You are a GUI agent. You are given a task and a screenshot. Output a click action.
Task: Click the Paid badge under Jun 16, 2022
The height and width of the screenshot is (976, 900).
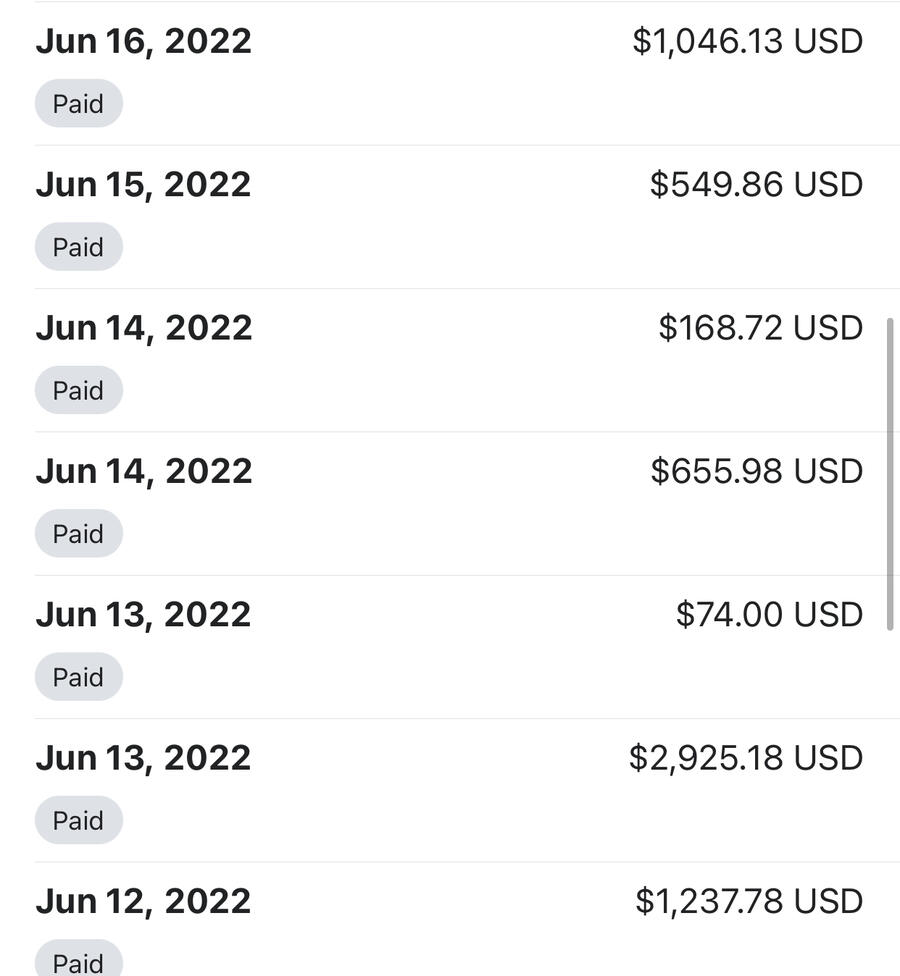point(78,104)
